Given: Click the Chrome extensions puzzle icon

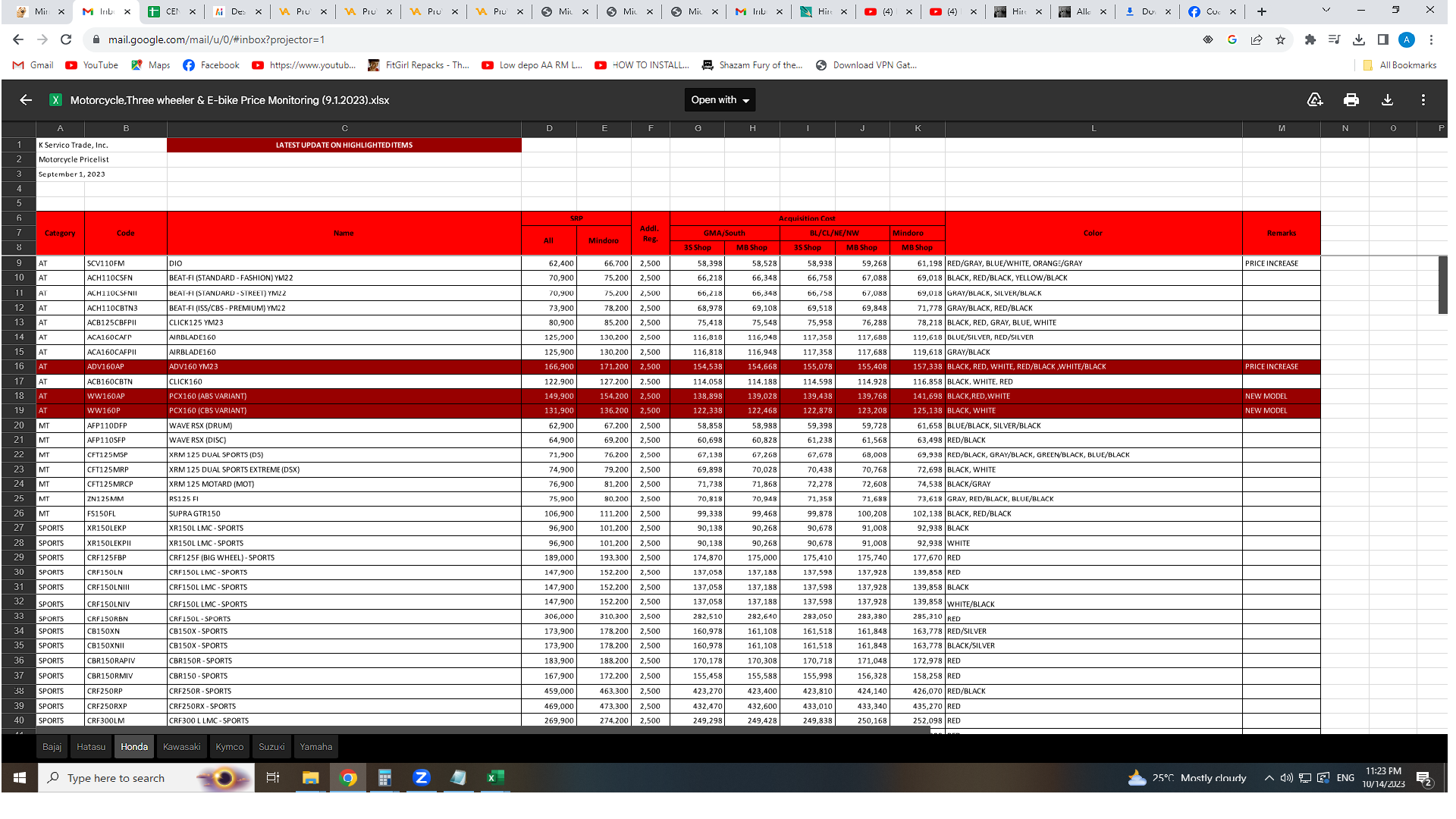Looking at the screenshot, I should (1310, 40).
